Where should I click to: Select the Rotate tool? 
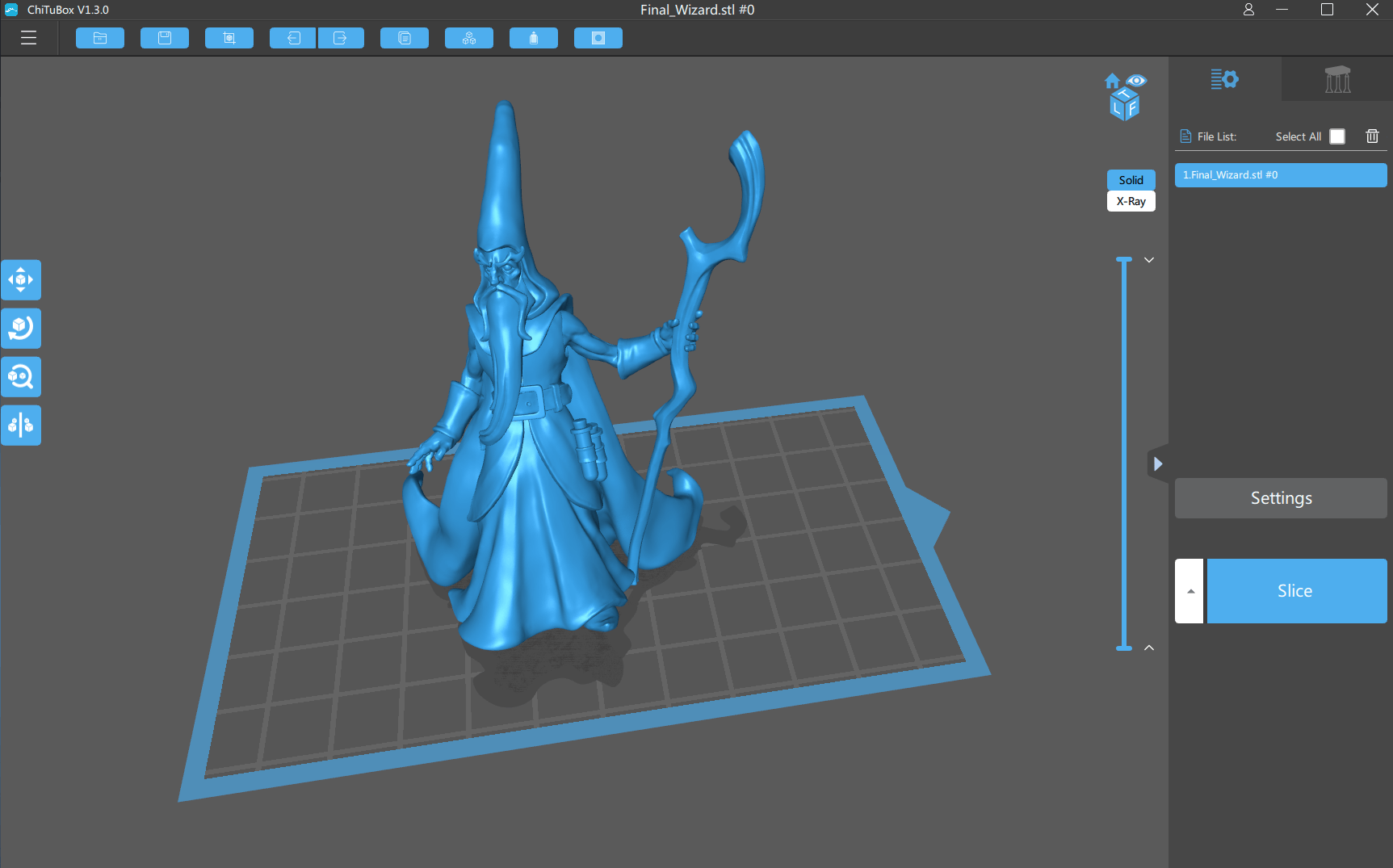tap(21, 329)
